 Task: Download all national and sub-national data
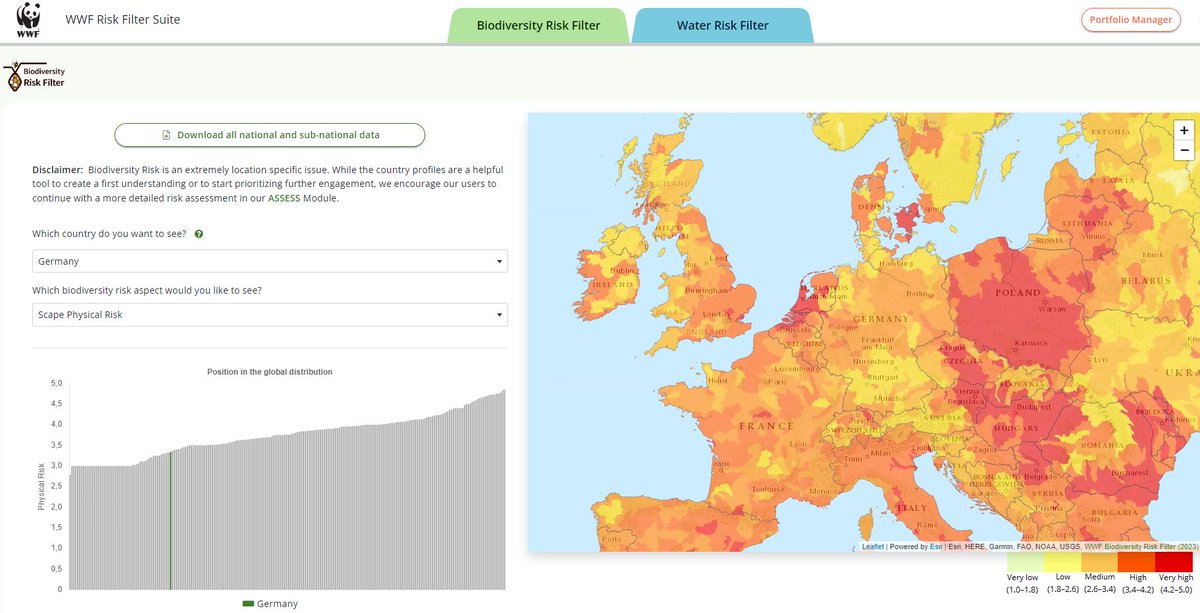pyautogui.click(x=270, y=135)
